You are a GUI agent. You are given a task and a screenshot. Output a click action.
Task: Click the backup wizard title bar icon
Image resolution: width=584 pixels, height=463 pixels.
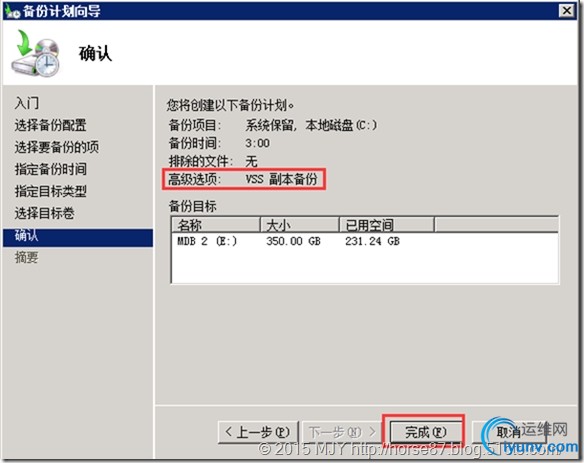[12, 11]
